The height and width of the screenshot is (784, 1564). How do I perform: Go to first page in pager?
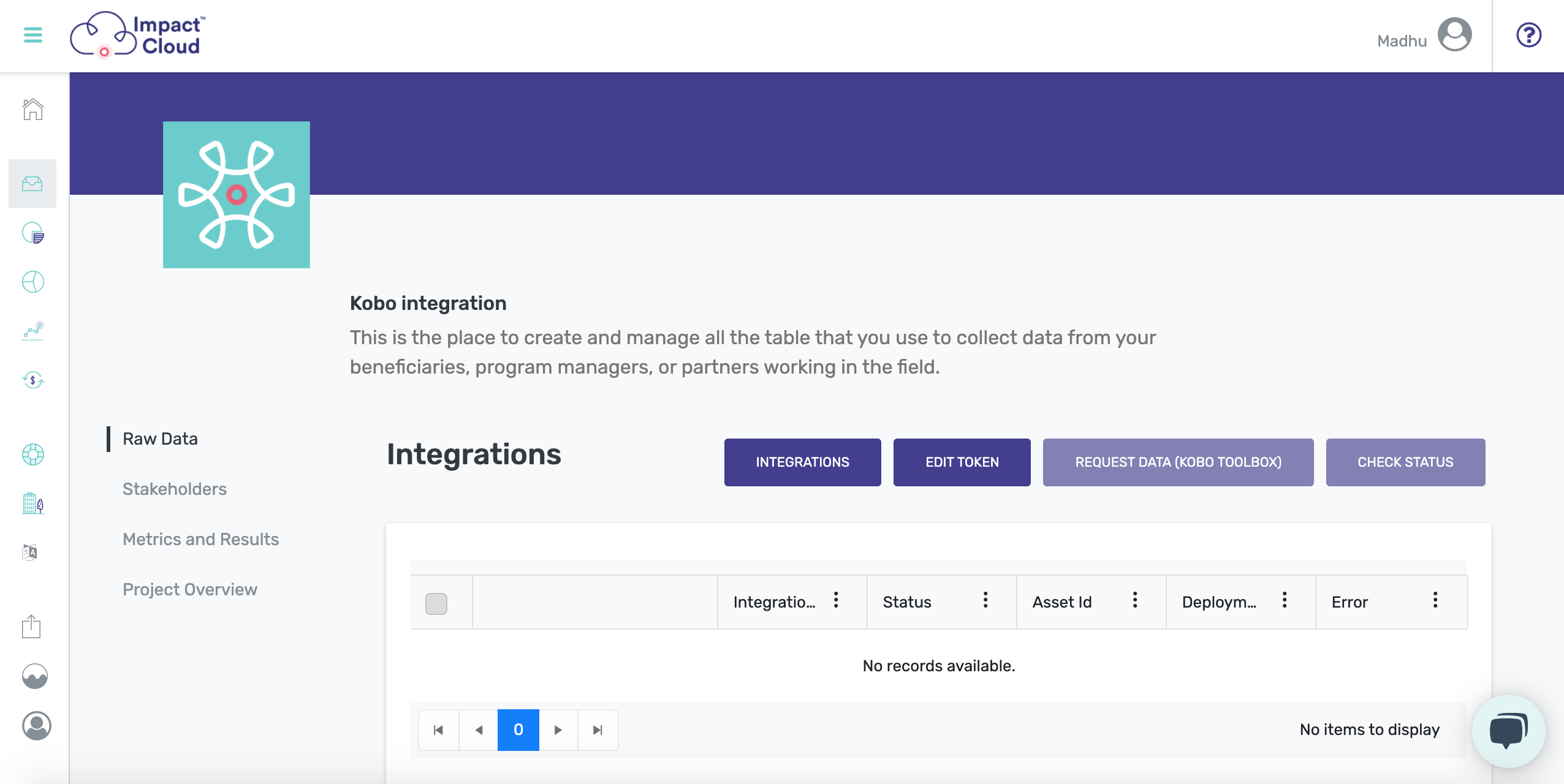tap(439, 730)
